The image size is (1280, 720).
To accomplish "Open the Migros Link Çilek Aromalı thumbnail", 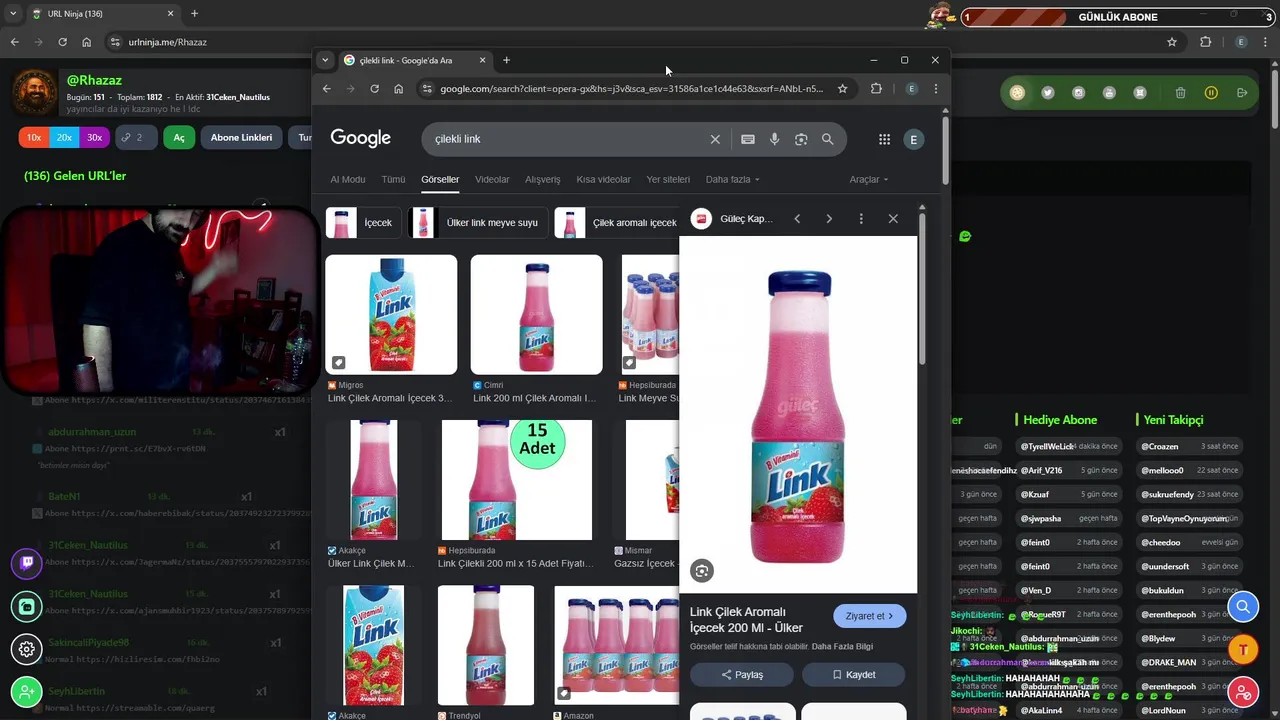I will [391, 315].
